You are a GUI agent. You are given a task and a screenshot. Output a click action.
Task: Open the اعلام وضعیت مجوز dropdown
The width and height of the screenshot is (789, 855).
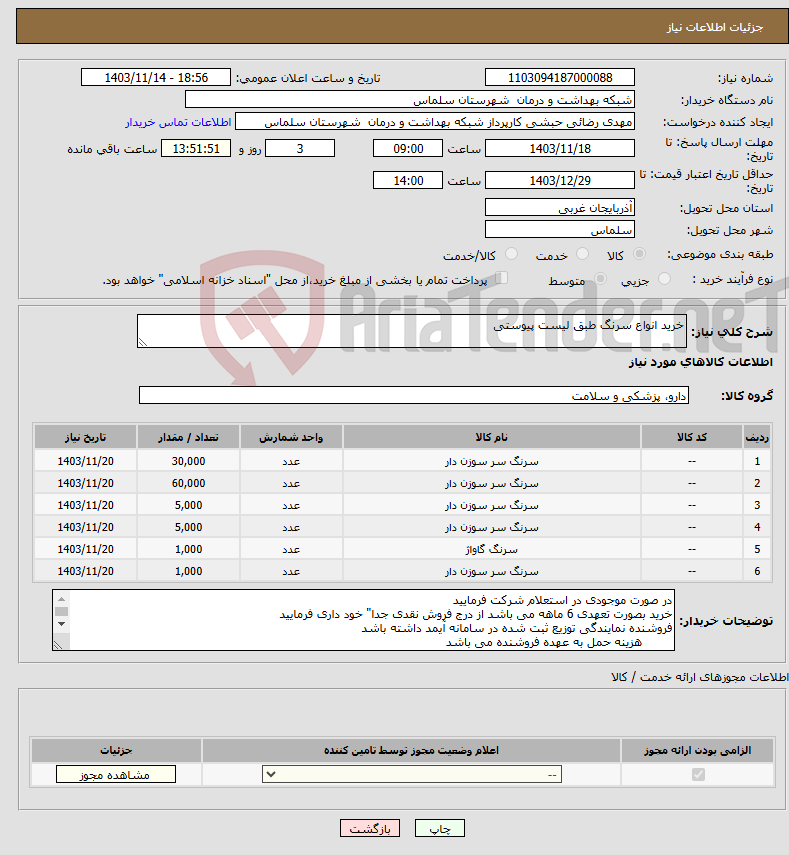(412, 774)
